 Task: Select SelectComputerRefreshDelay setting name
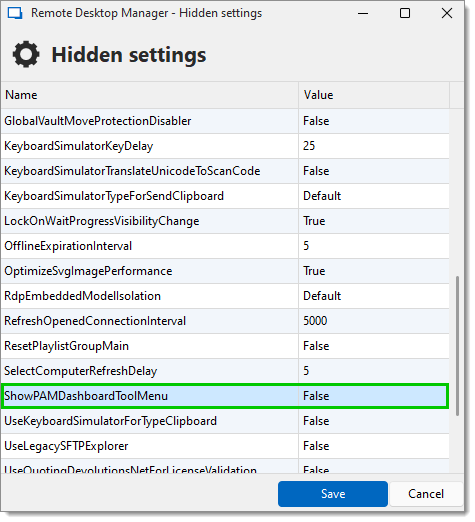tap(81, 372)
